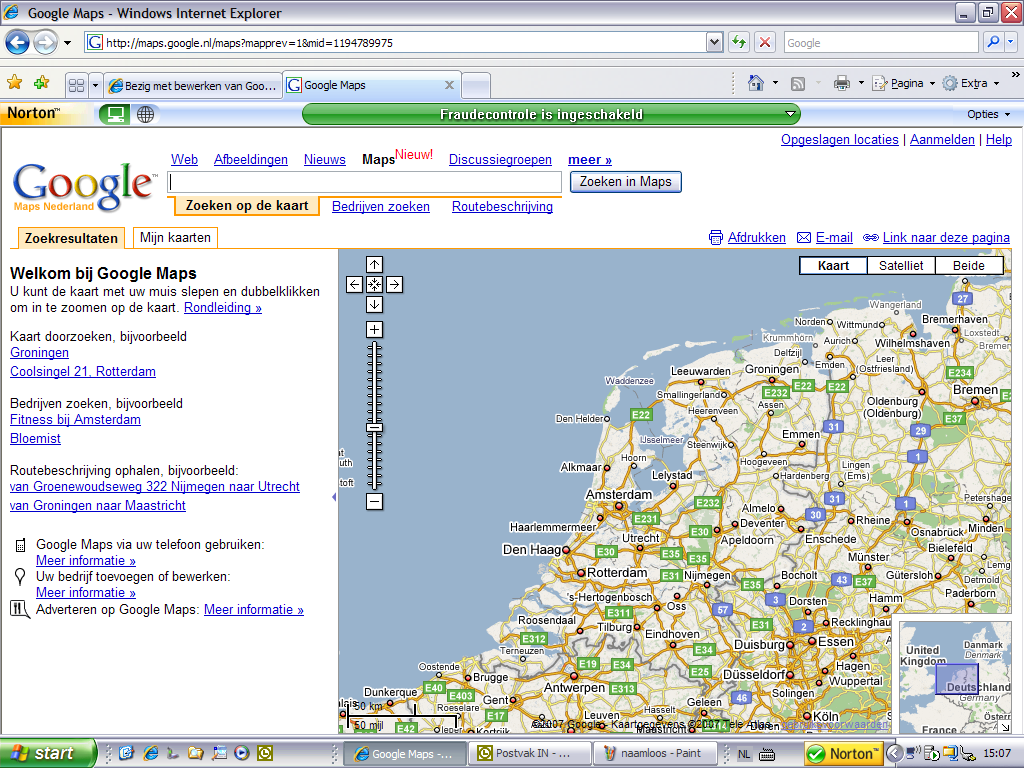Zoom out with the minus button
Screen dimensions: 1024x768
[374, 502]
